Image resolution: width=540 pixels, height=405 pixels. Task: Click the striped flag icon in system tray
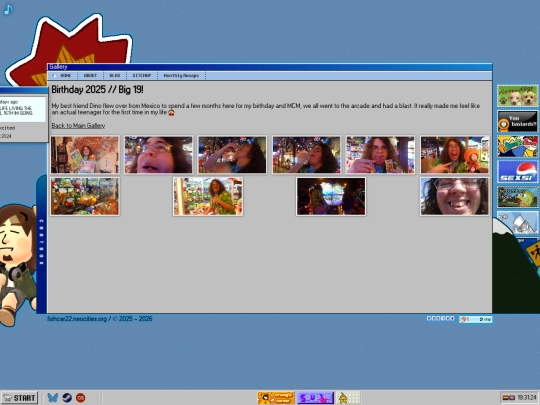[x=505, y=398]
